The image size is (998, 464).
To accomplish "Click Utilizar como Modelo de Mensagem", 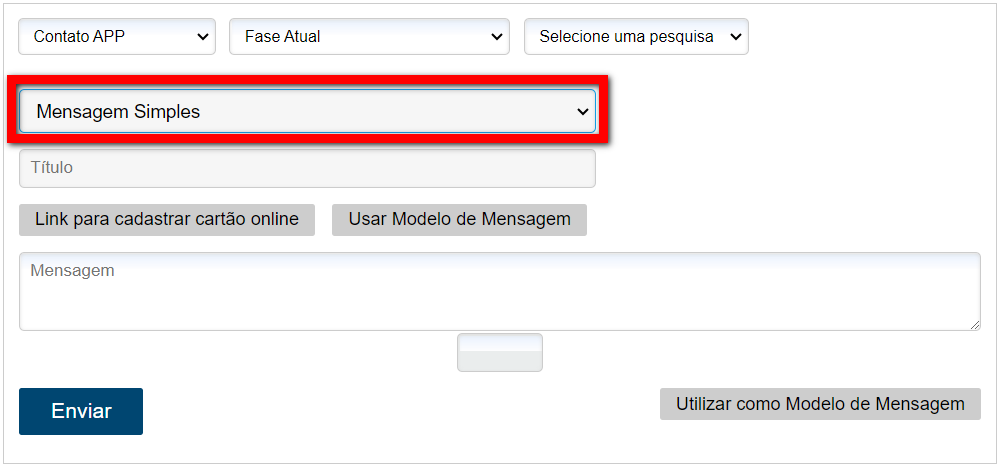I will (x=820, y=404).
